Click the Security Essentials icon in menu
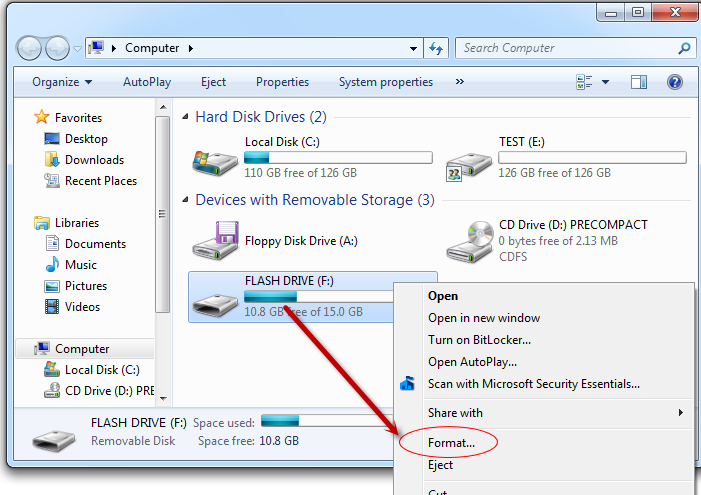The width and height of the screenshot is (701, 495). pos(407,383)
